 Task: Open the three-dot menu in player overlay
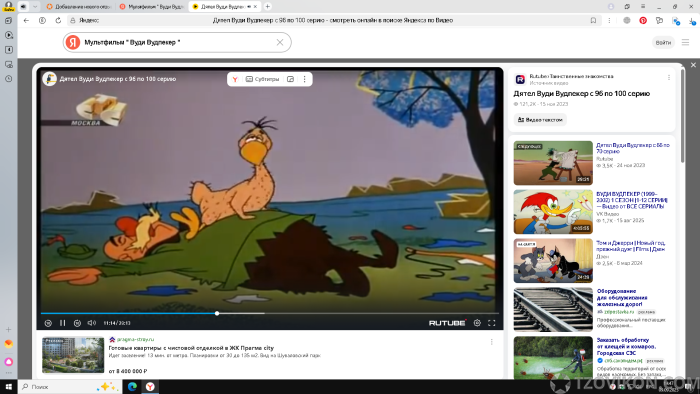(x=304, y=79)
